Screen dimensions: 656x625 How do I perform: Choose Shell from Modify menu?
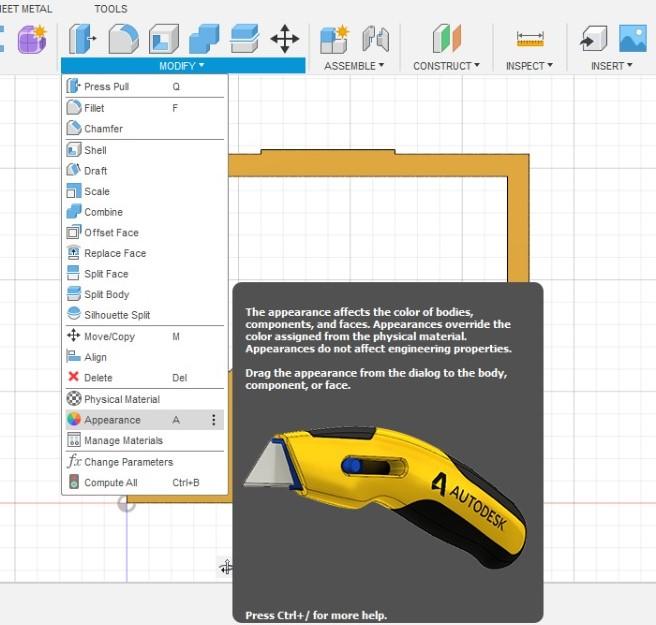click(x=144, y=150)
